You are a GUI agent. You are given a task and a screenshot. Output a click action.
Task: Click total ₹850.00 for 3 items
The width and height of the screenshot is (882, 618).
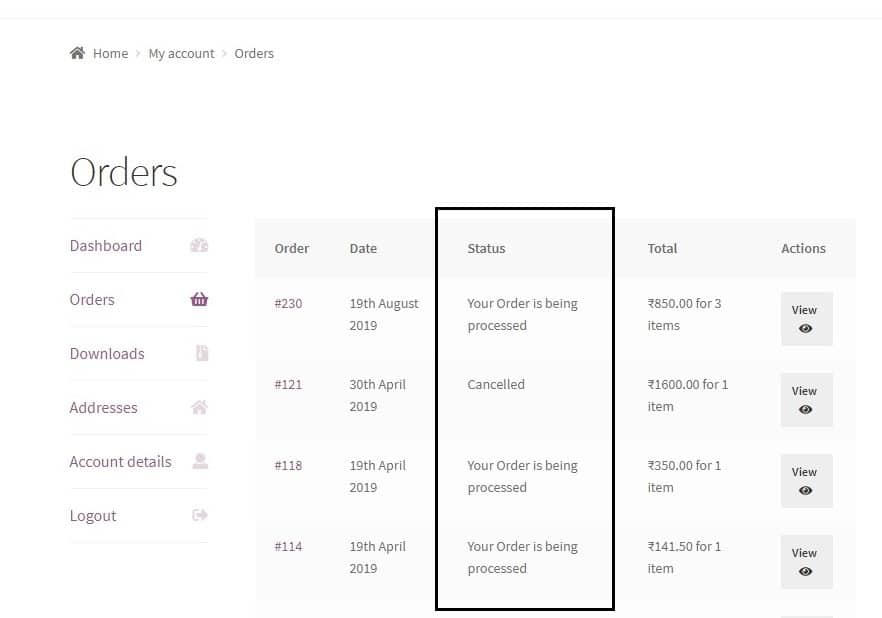coord(684,314)
